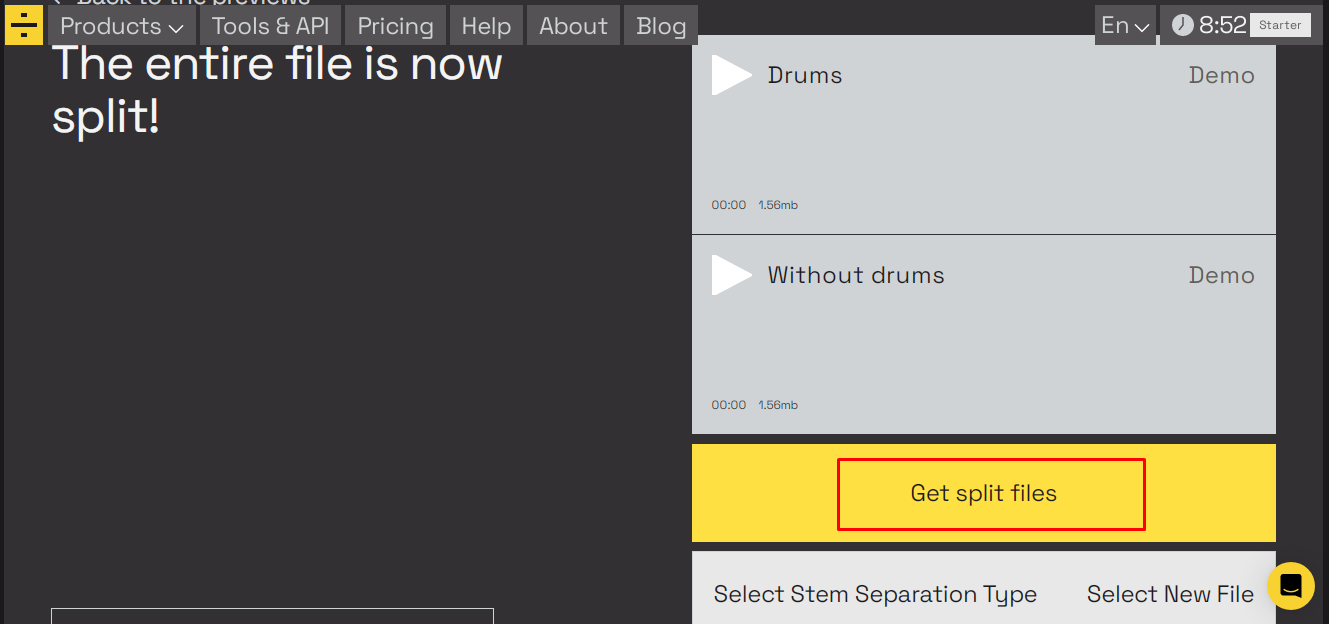This screenshot has height=624, width=1329.
Task: Play the Drums demo track
Action: click(732, 74)
